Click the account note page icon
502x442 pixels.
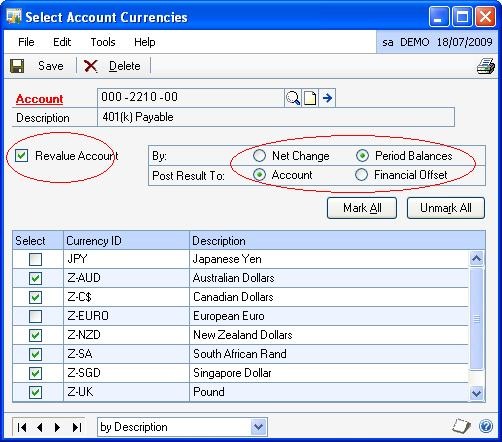tap(310, 98)
